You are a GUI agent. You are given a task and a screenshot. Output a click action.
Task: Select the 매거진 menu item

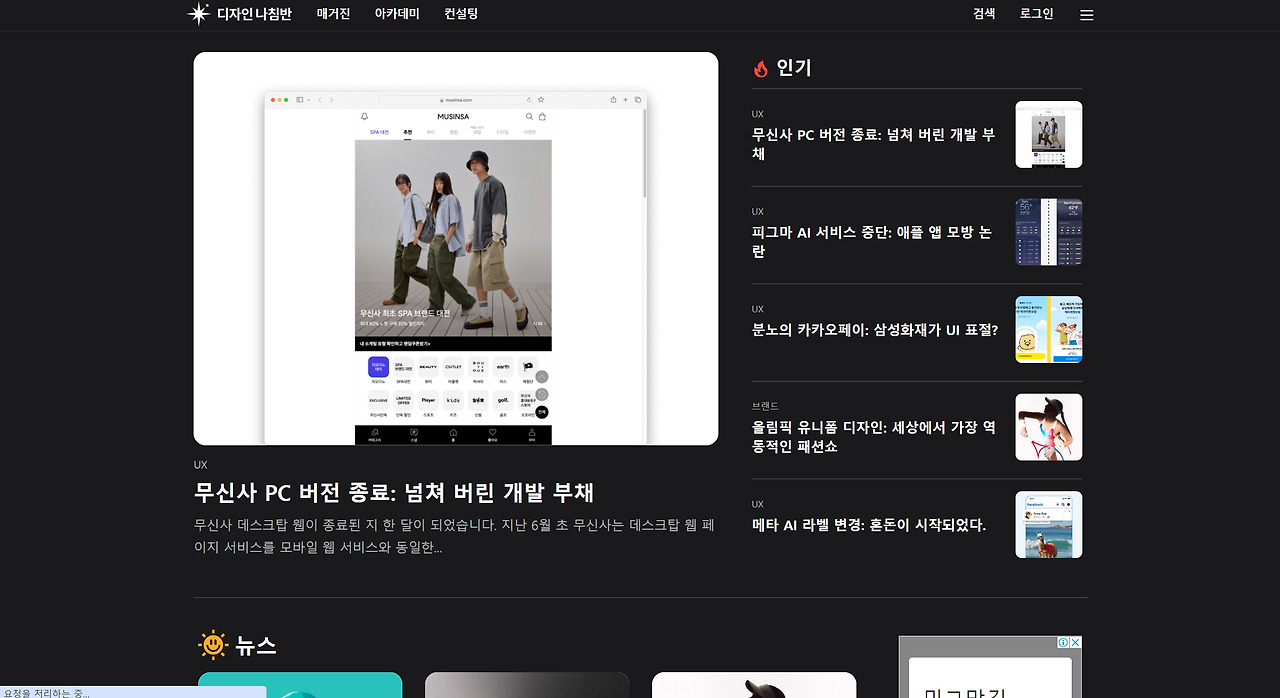coord(333,14)
